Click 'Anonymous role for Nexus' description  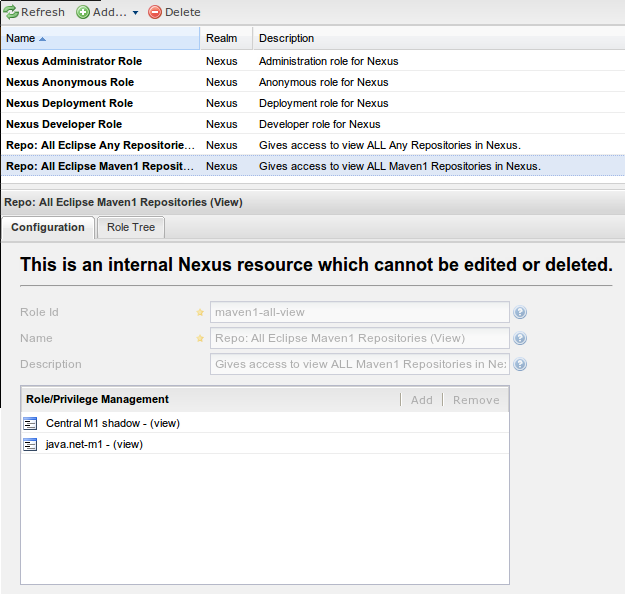click(x=323, y=82)
